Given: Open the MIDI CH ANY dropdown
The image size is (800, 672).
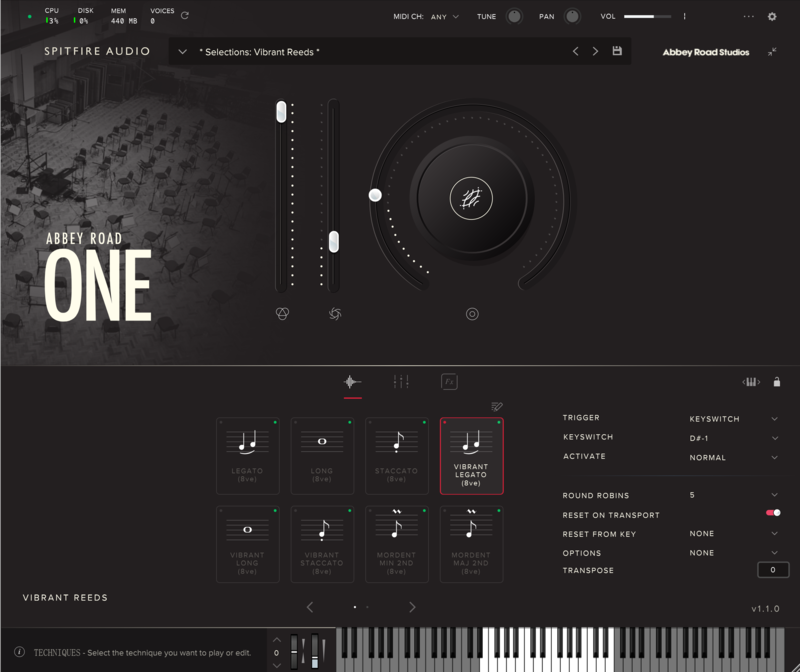Looking at the screenshot, I should [444, 17].
